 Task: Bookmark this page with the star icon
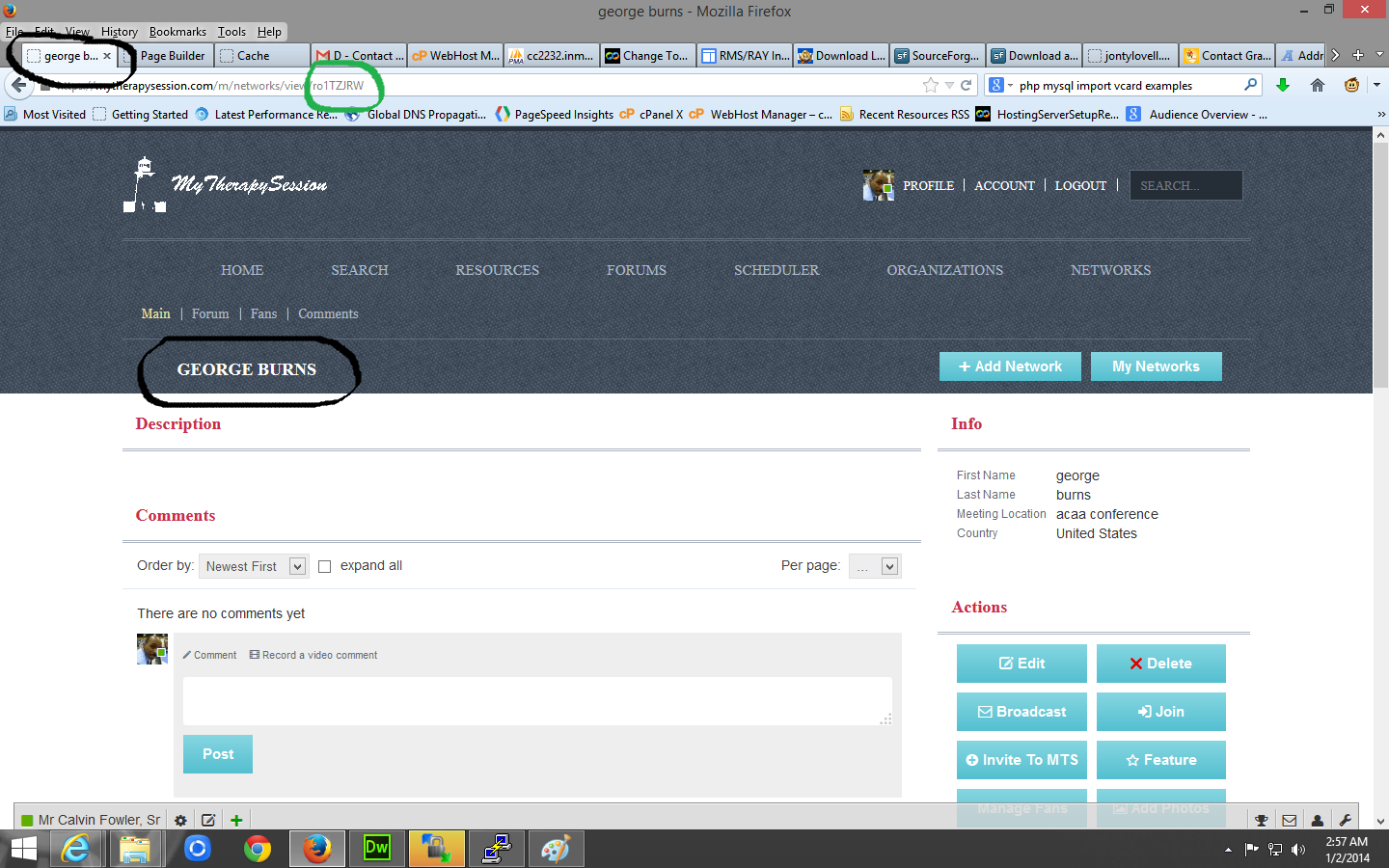(931, 85)
